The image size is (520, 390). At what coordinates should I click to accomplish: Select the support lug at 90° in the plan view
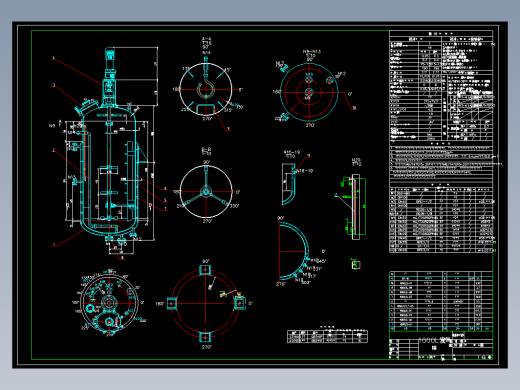(205, 269)
